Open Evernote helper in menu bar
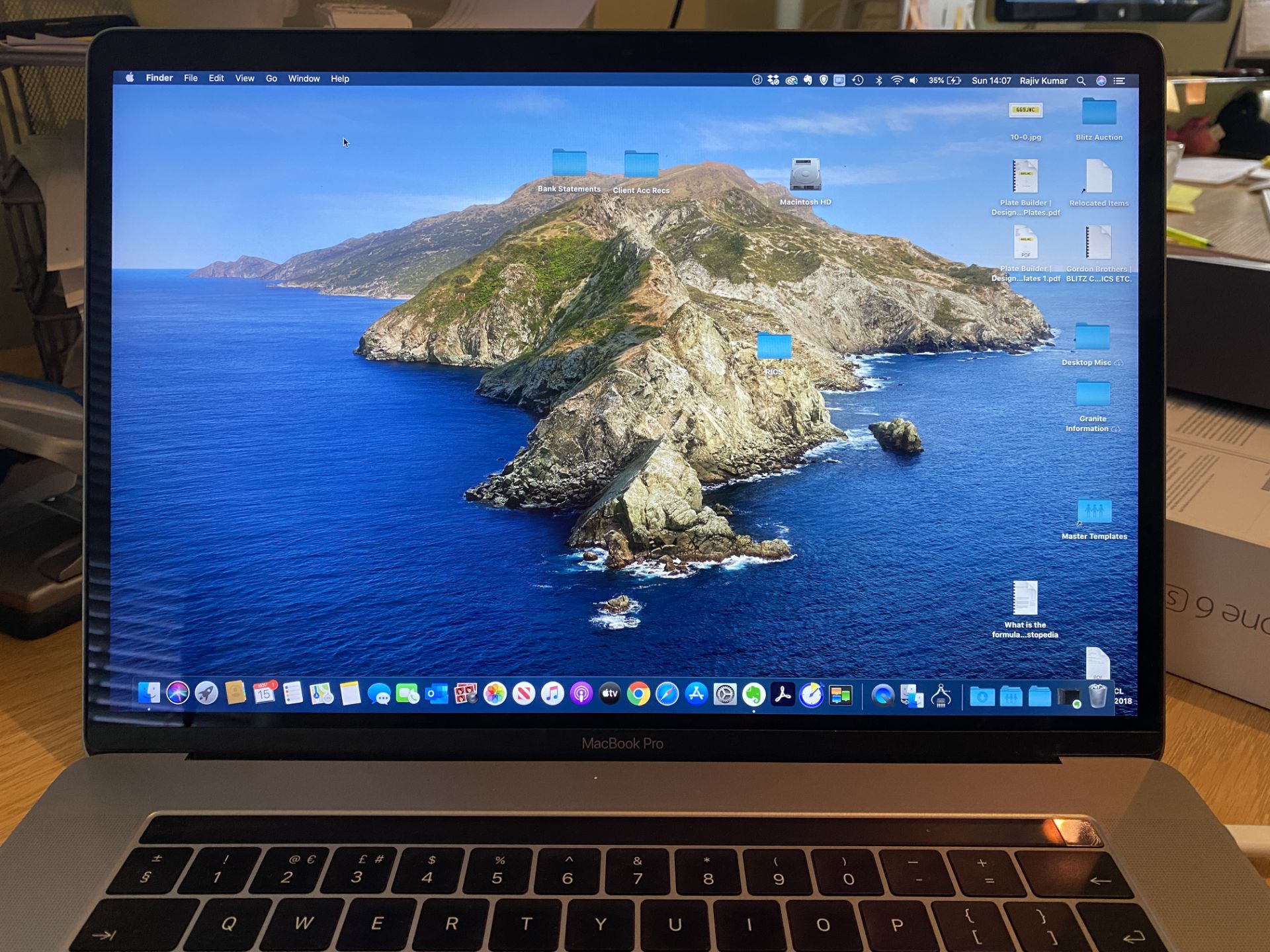Viewport: 1270px width, 952px height. click(808, 80)
